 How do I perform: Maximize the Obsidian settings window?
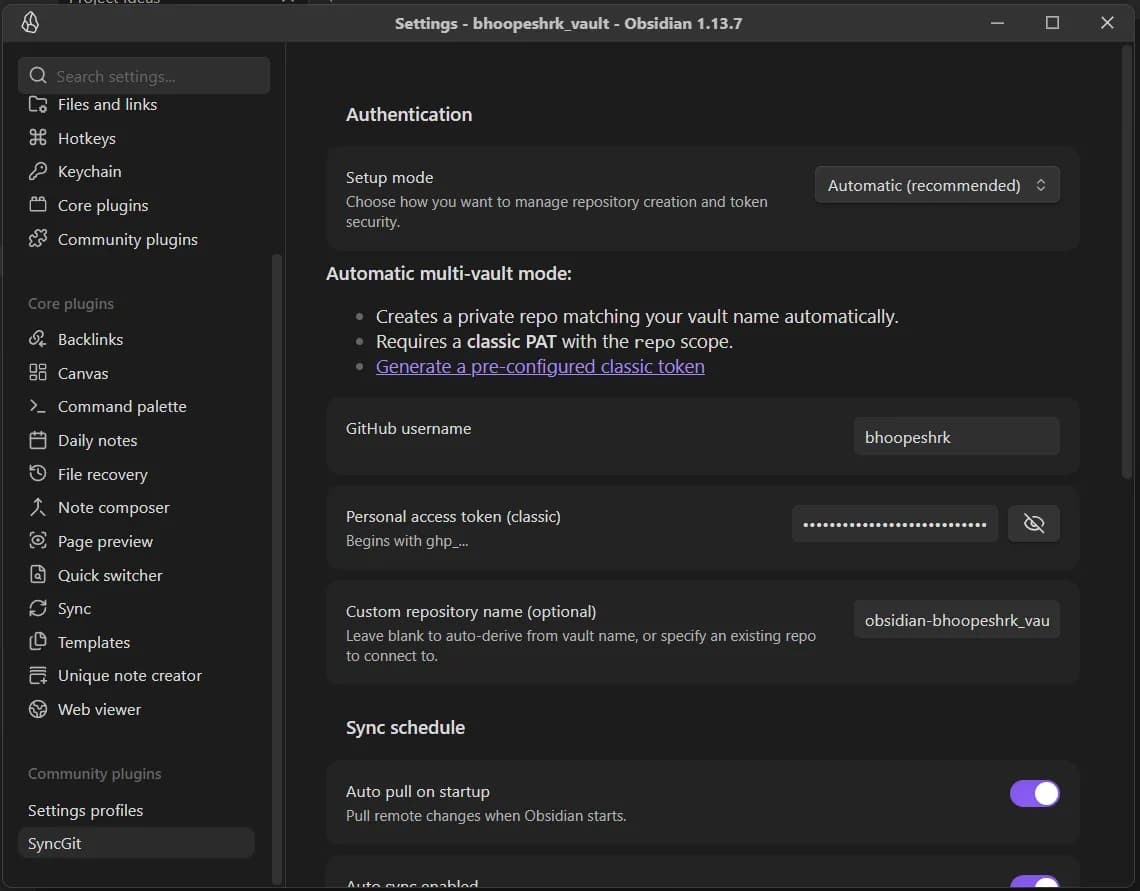[1051, 23]
